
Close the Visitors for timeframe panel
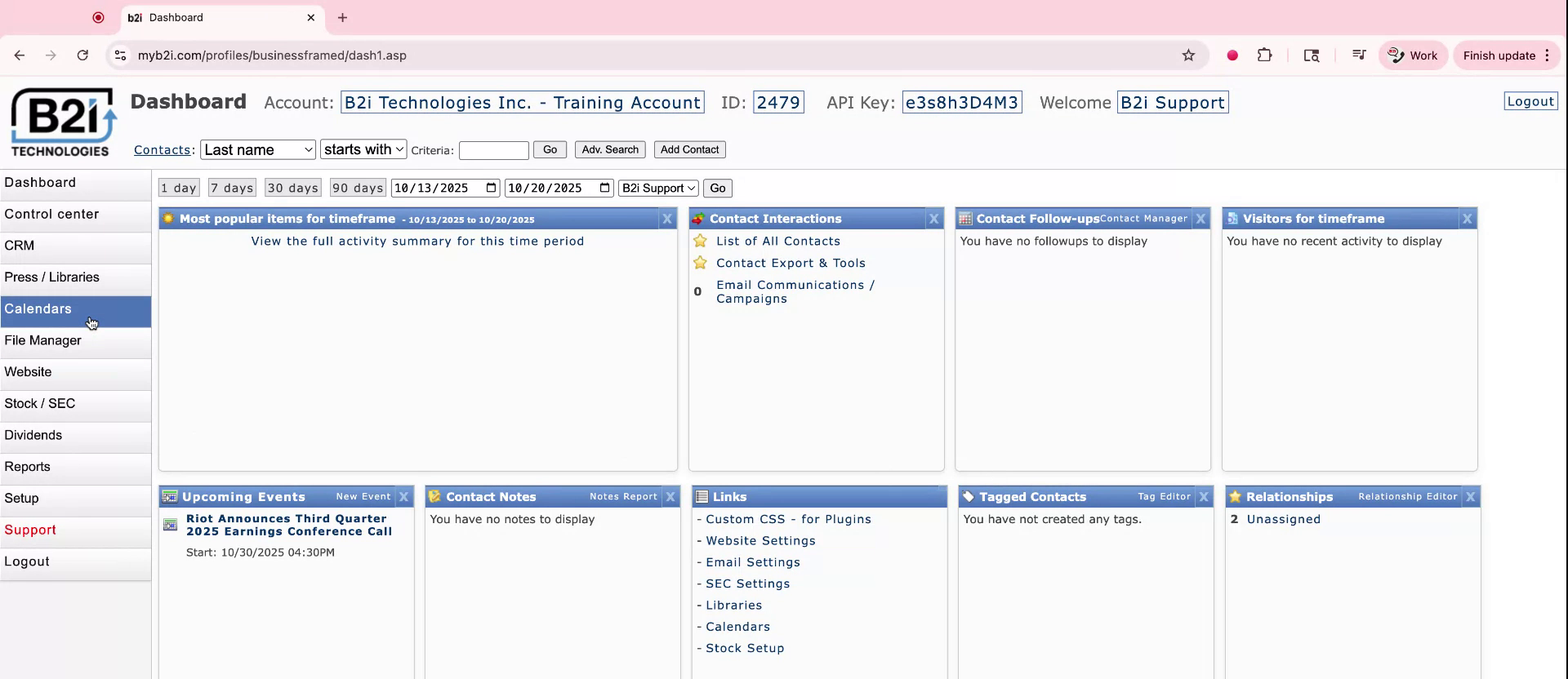point(1468,219)
